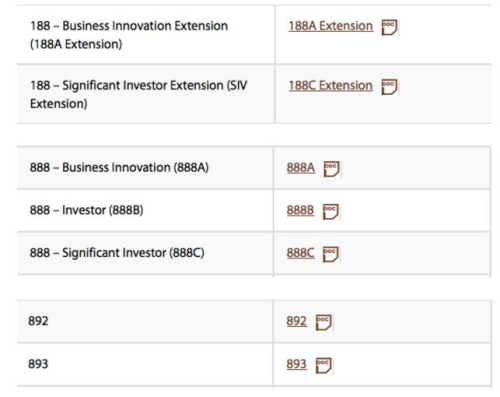Select the 188 Business Innovation Extension row label
Image resolution: width=500 pixels, height=397 pixels.
pyautogui.click(x=129, y=35)
